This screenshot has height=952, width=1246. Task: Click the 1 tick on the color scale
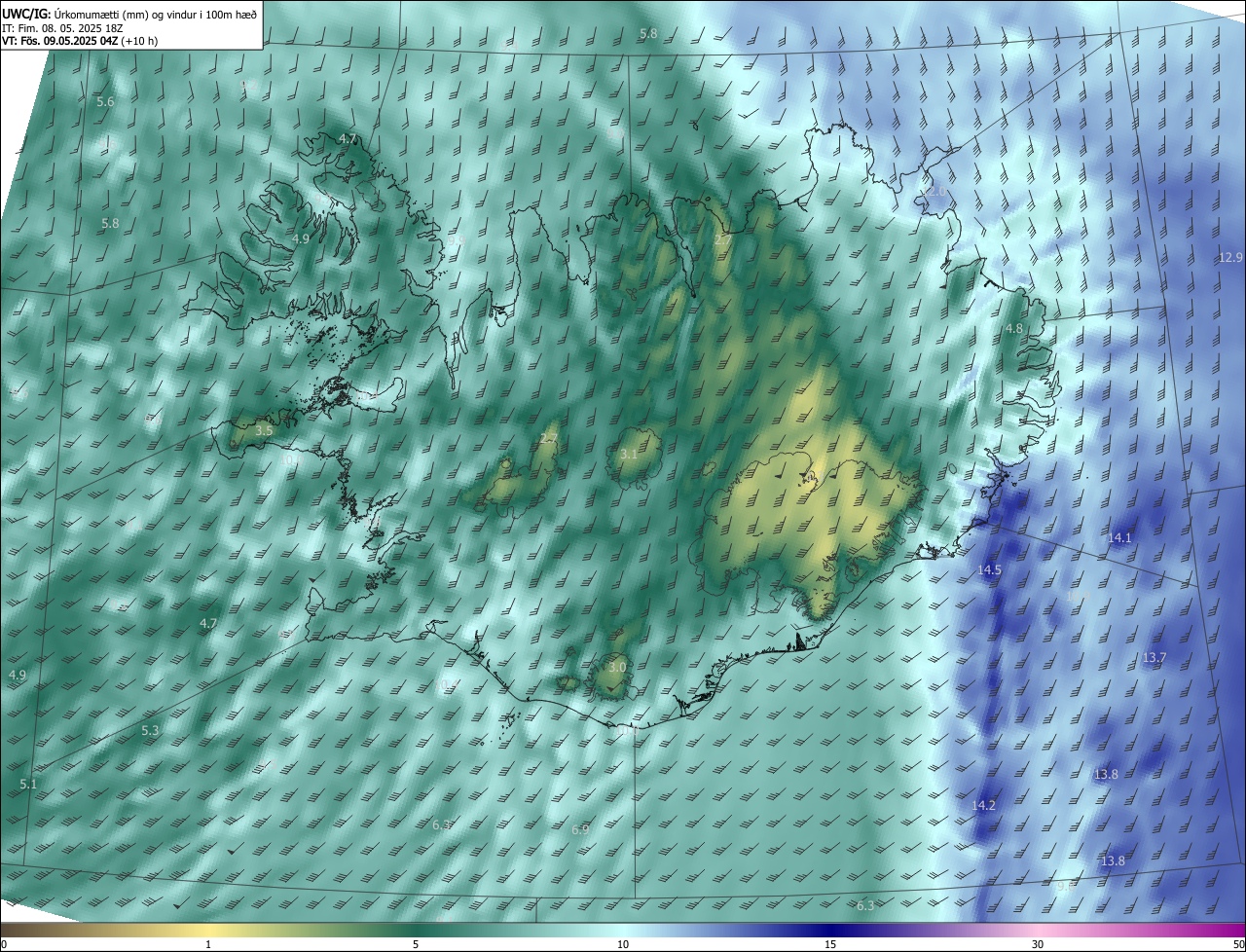point(208,944)
